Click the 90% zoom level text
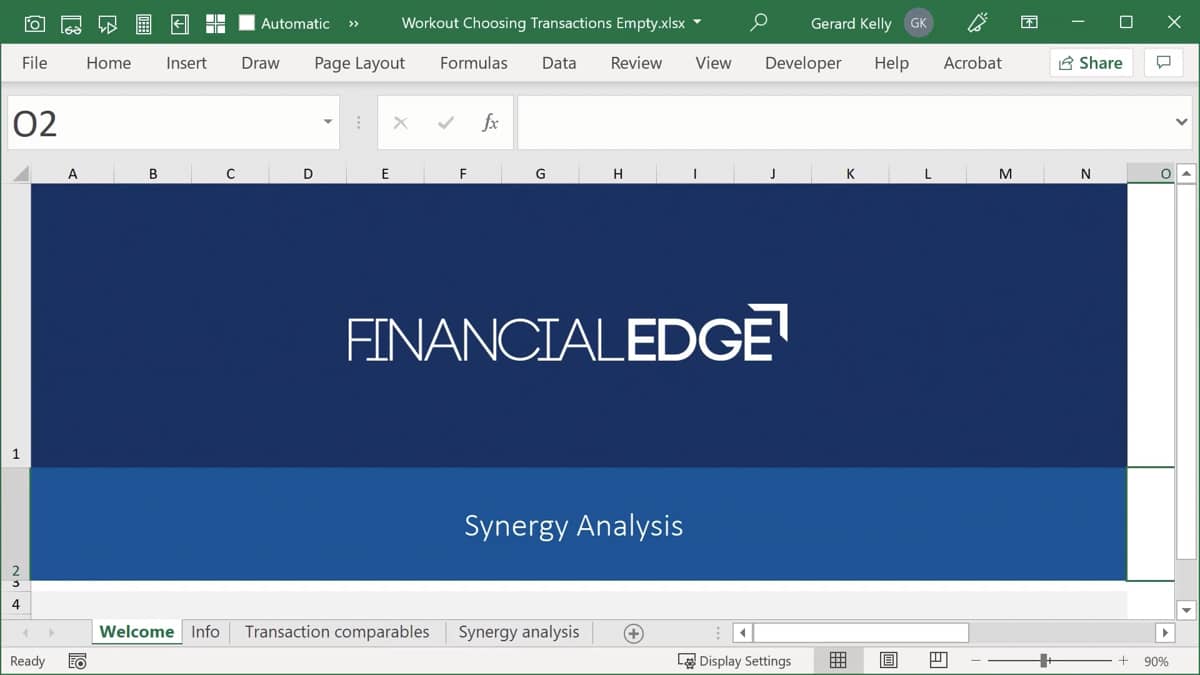This screenshot has height=675, width=1200. coord(1156,661)
